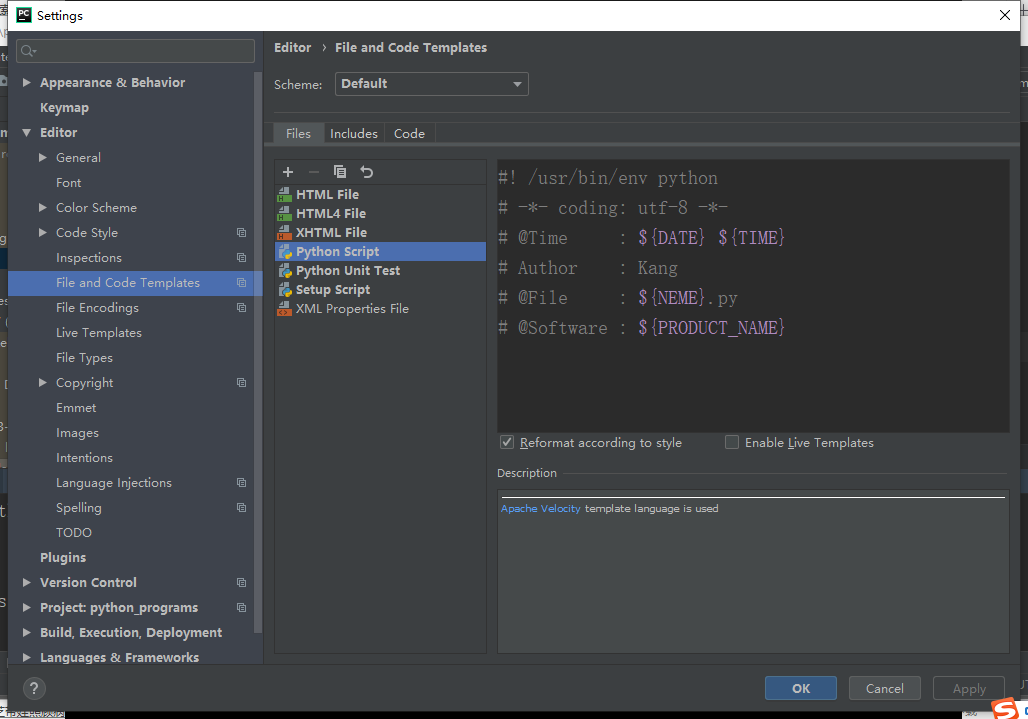Select the Setup Script template name
Screen dimensions: 1028x719
point(333,290)
